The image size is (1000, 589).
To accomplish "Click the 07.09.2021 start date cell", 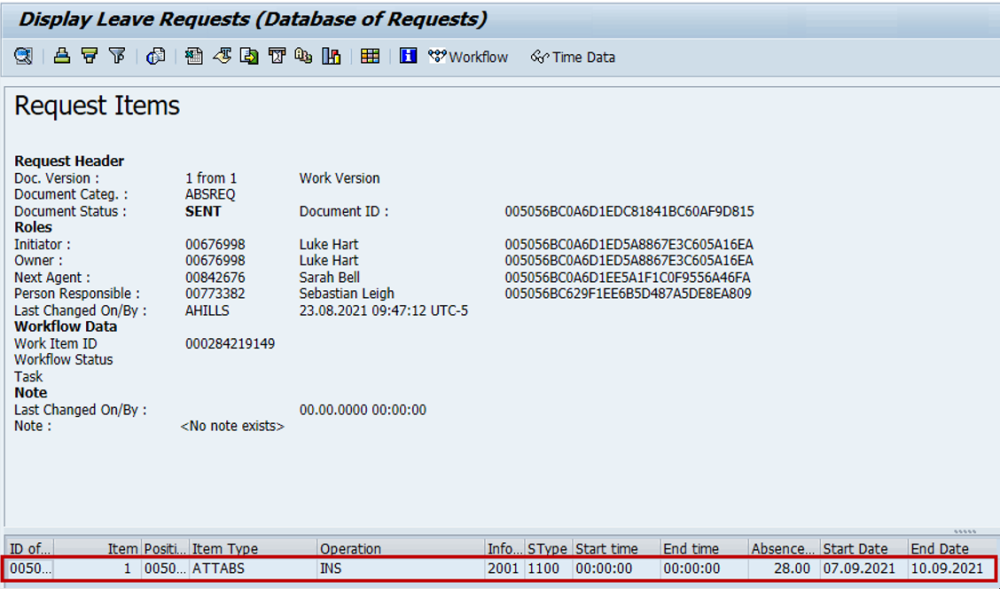I will point(864,568).
